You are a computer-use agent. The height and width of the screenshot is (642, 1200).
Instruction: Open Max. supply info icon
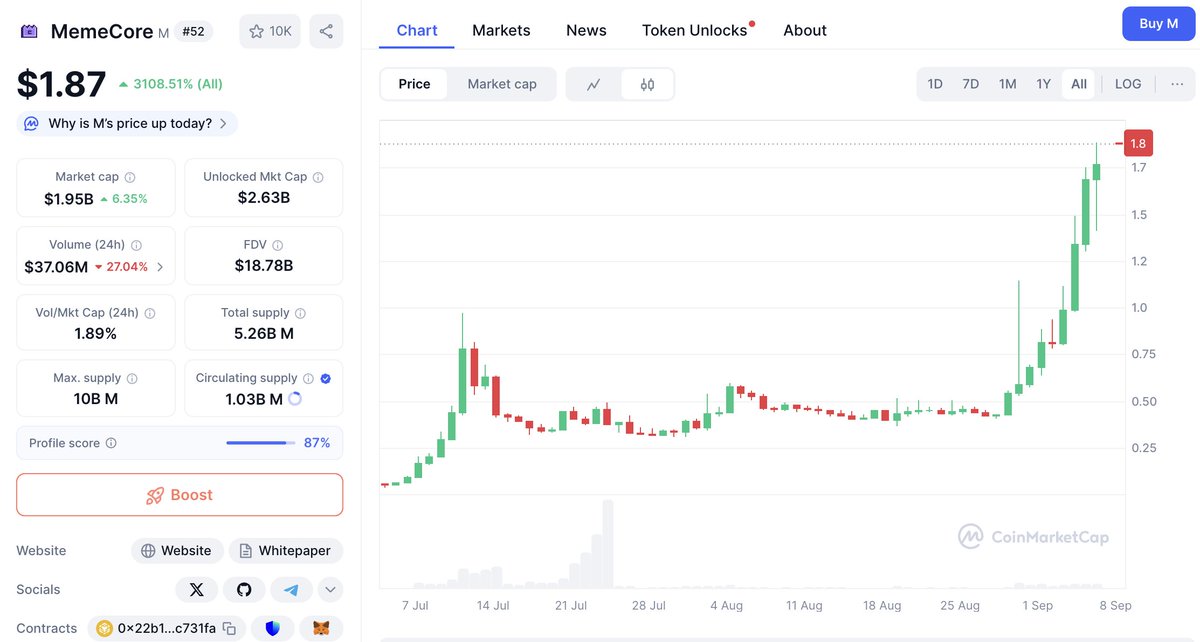(x=132, y=379)
